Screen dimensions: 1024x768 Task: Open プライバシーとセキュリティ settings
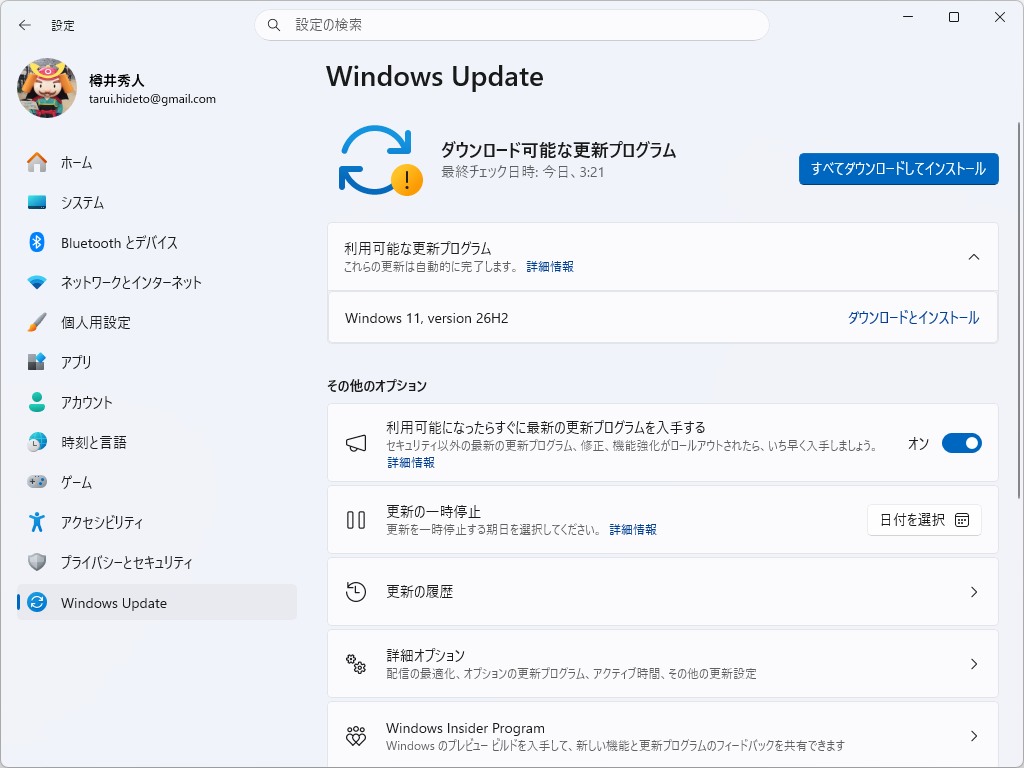pyautogui.click(x=157, y=562)
